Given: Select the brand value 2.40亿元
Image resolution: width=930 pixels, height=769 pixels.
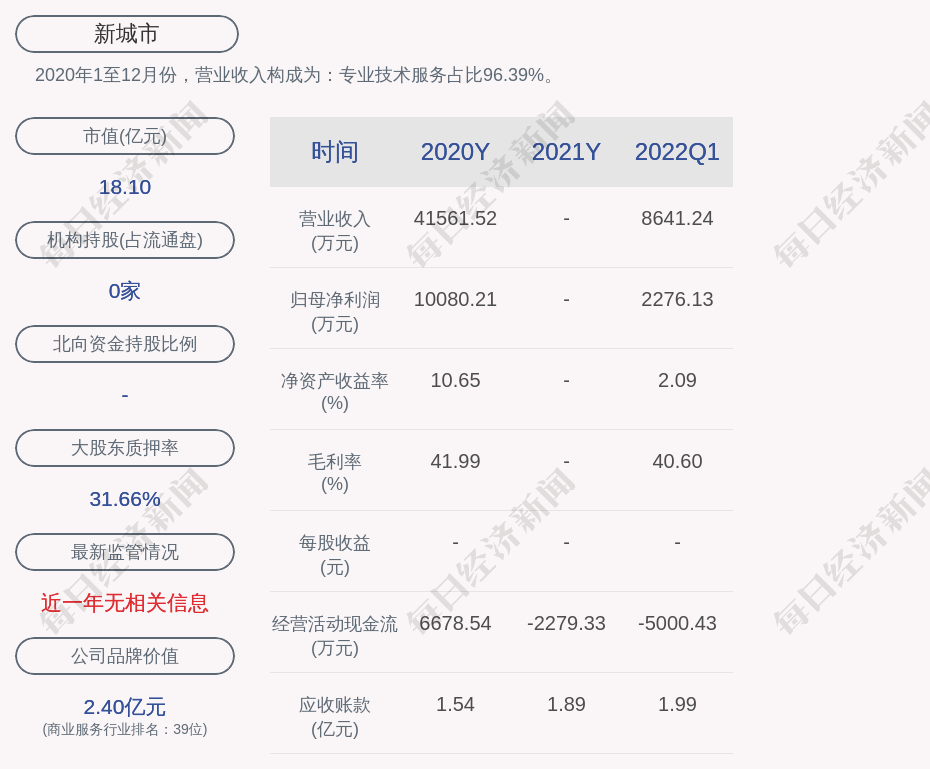Looking at the screenshot, I should point(125,707).
